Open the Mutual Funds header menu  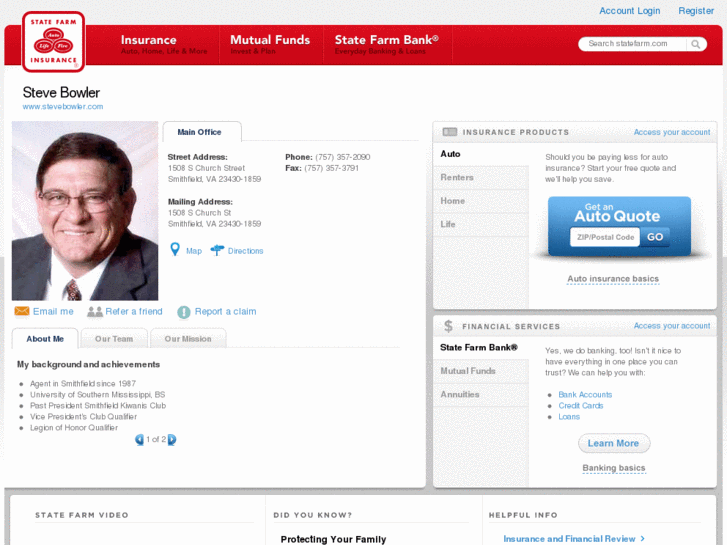click(x=270, y=45)
